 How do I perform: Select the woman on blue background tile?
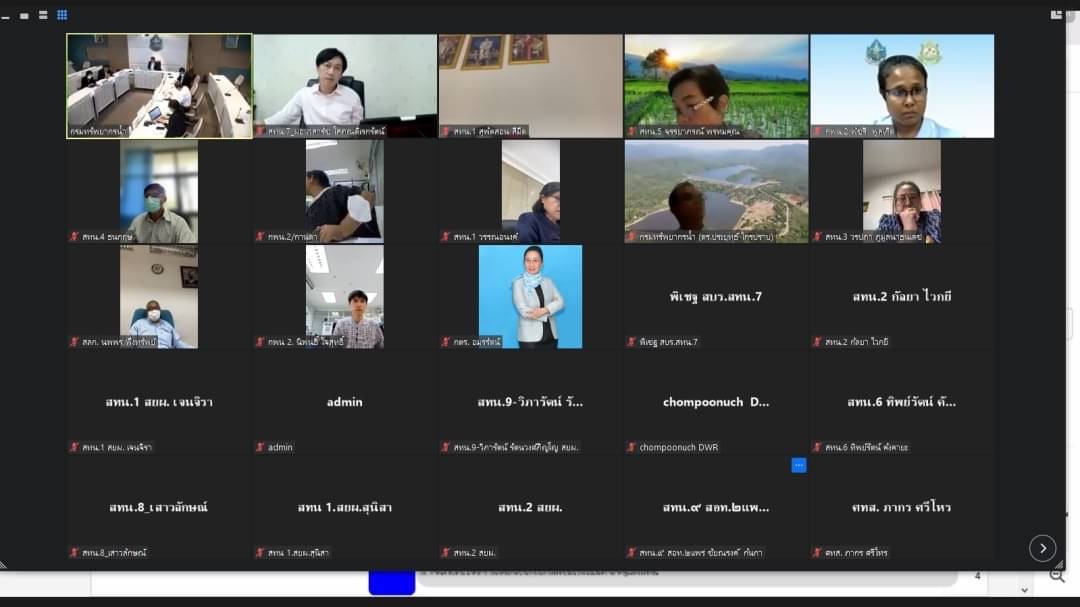point(530,296)
